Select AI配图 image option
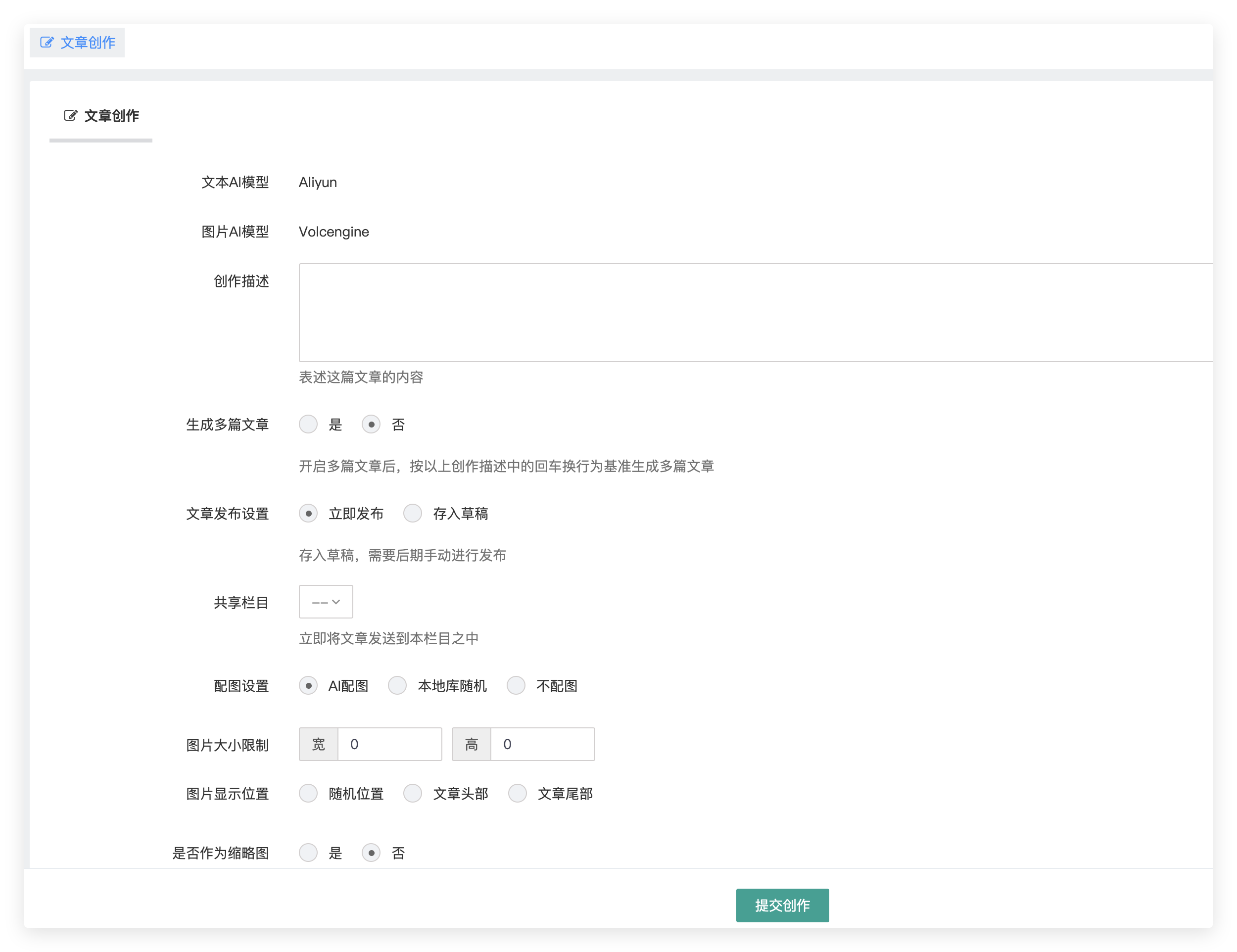Viewport: 1237px width, 952px height. [309, 685]
